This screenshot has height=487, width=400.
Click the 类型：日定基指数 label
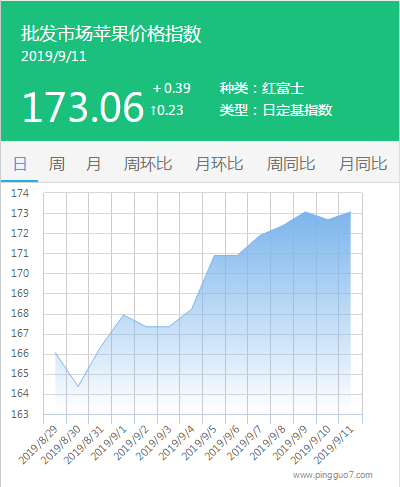pyautogui.click(x=276, y=110)
